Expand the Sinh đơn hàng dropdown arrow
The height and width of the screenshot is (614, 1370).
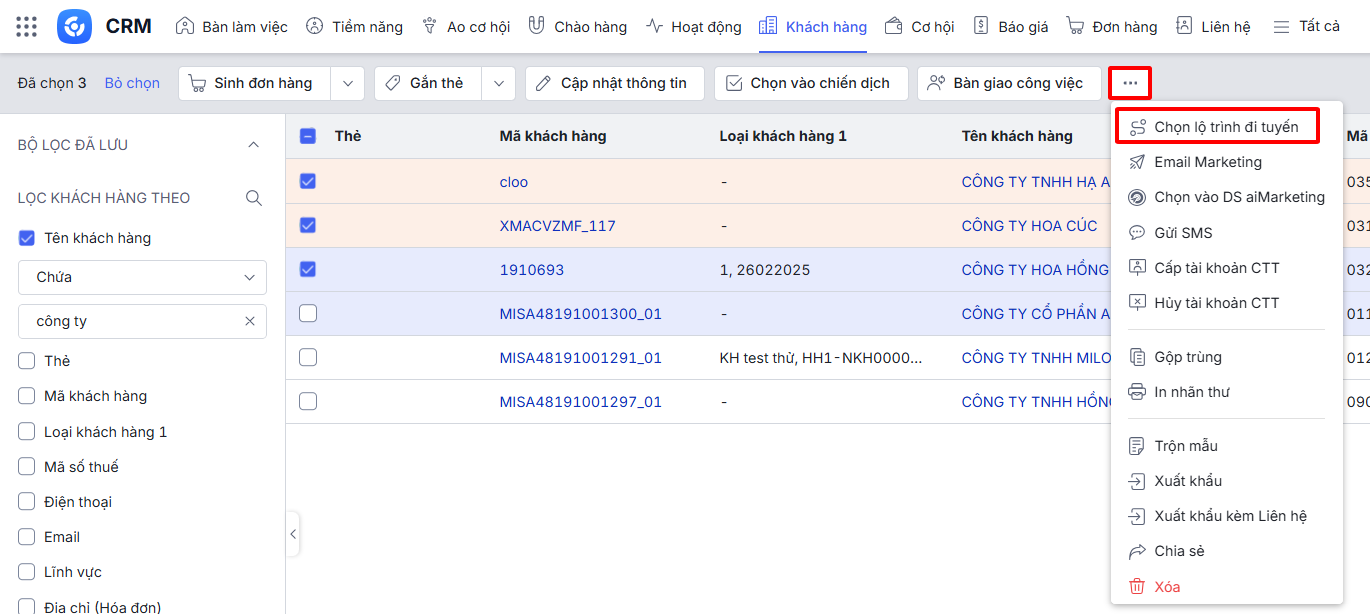[347, 84]
